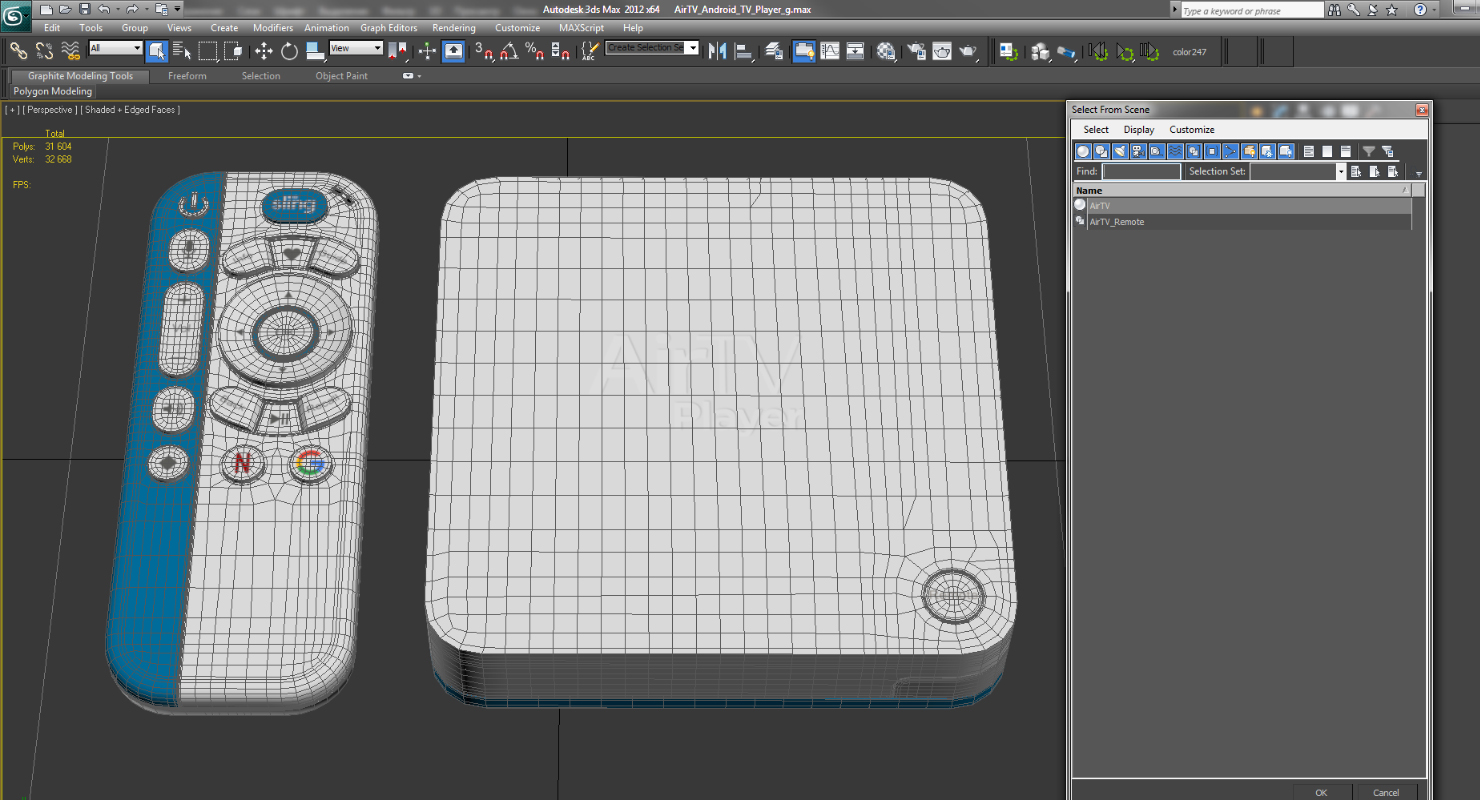Click OK in Select From Scene dialog
1480x800 pixels.
pos(1321,792)
